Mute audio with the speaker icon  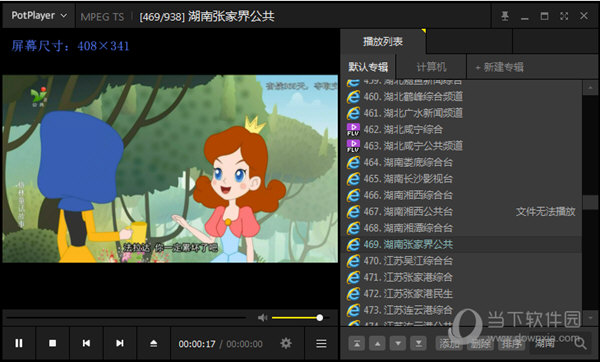point(262,317)
